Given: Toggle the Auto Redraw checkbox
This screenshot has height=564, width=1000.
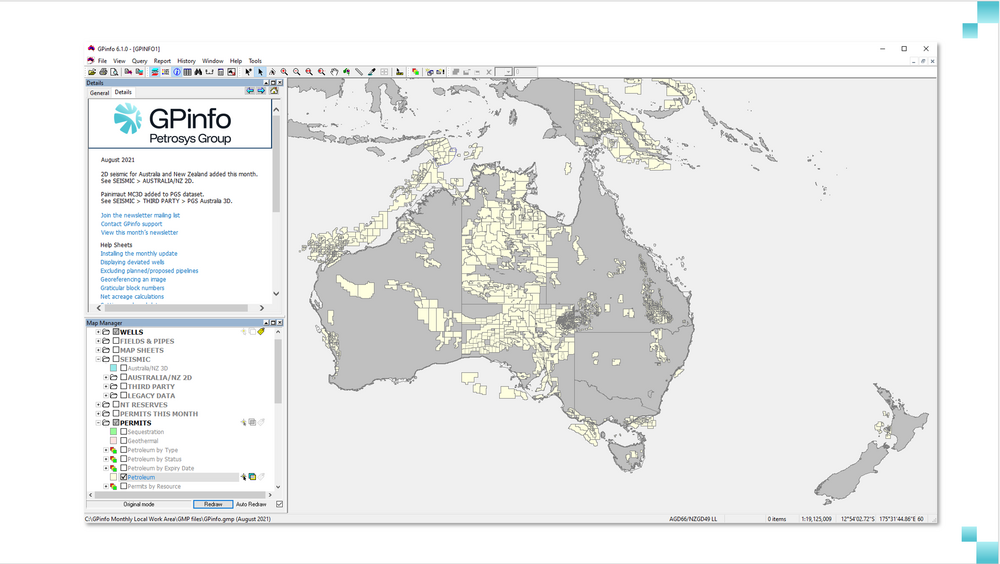Looking at the screenshot, I should pos(279,504).
